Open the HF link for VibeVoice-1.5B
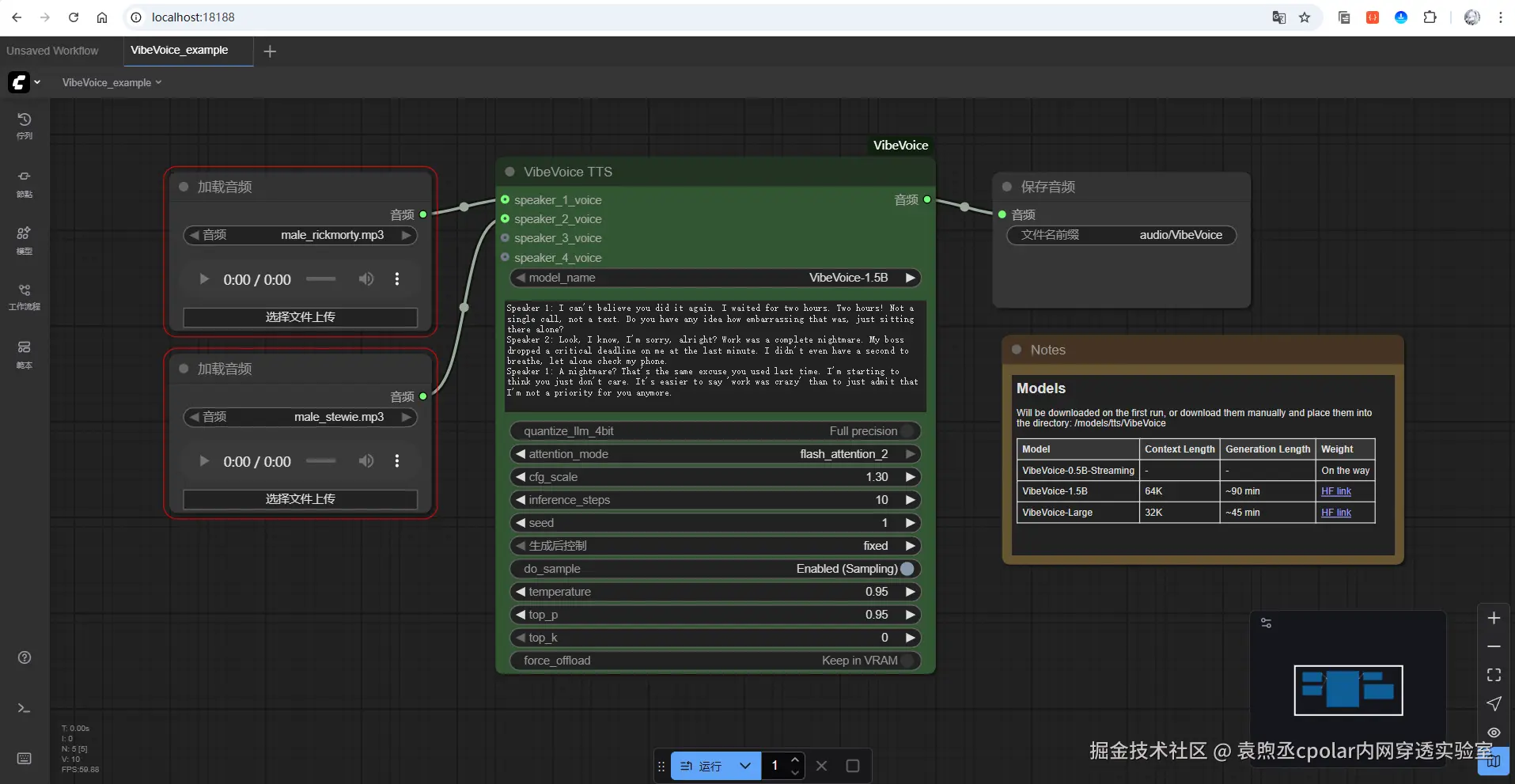This screenshot has width=1515, height=784. [x=1336, y=491]
